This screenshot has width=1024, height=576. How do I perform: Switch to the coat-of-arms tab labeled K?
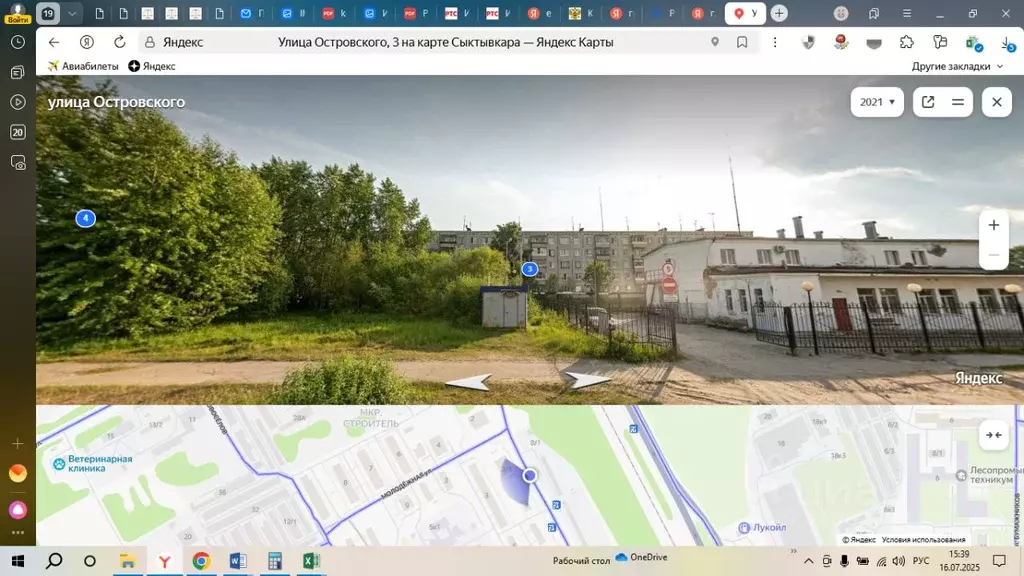(x=581, y=13)
